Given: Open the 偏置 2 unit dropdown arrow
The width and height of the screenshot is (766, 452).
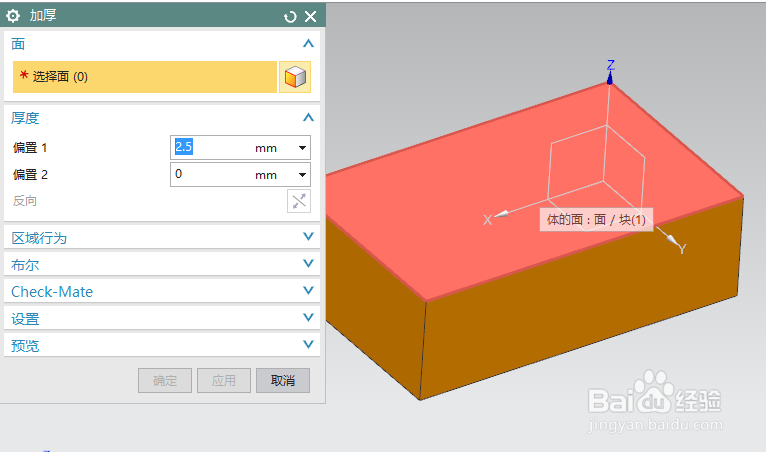Looking at the screenshot, I should pyautogui.click(x=302, y=174).
